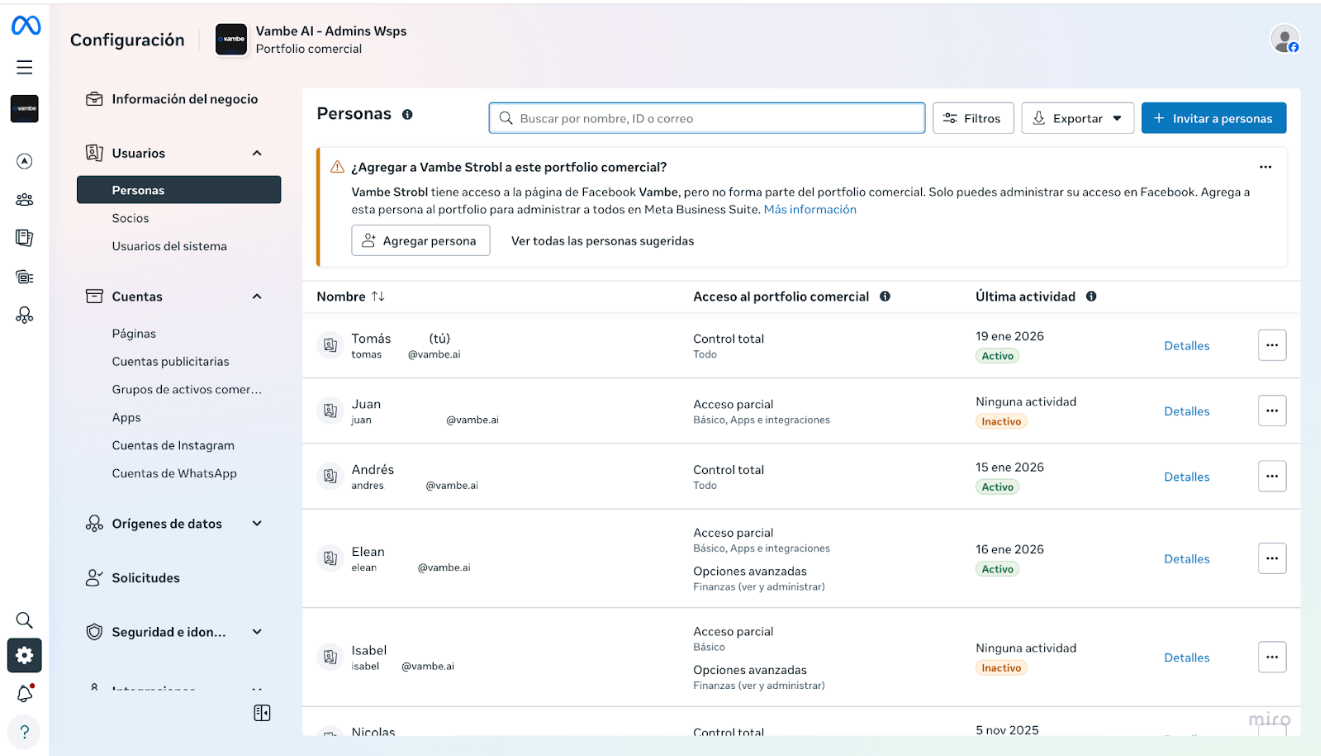Open the Exportar dropdown

1077,118
